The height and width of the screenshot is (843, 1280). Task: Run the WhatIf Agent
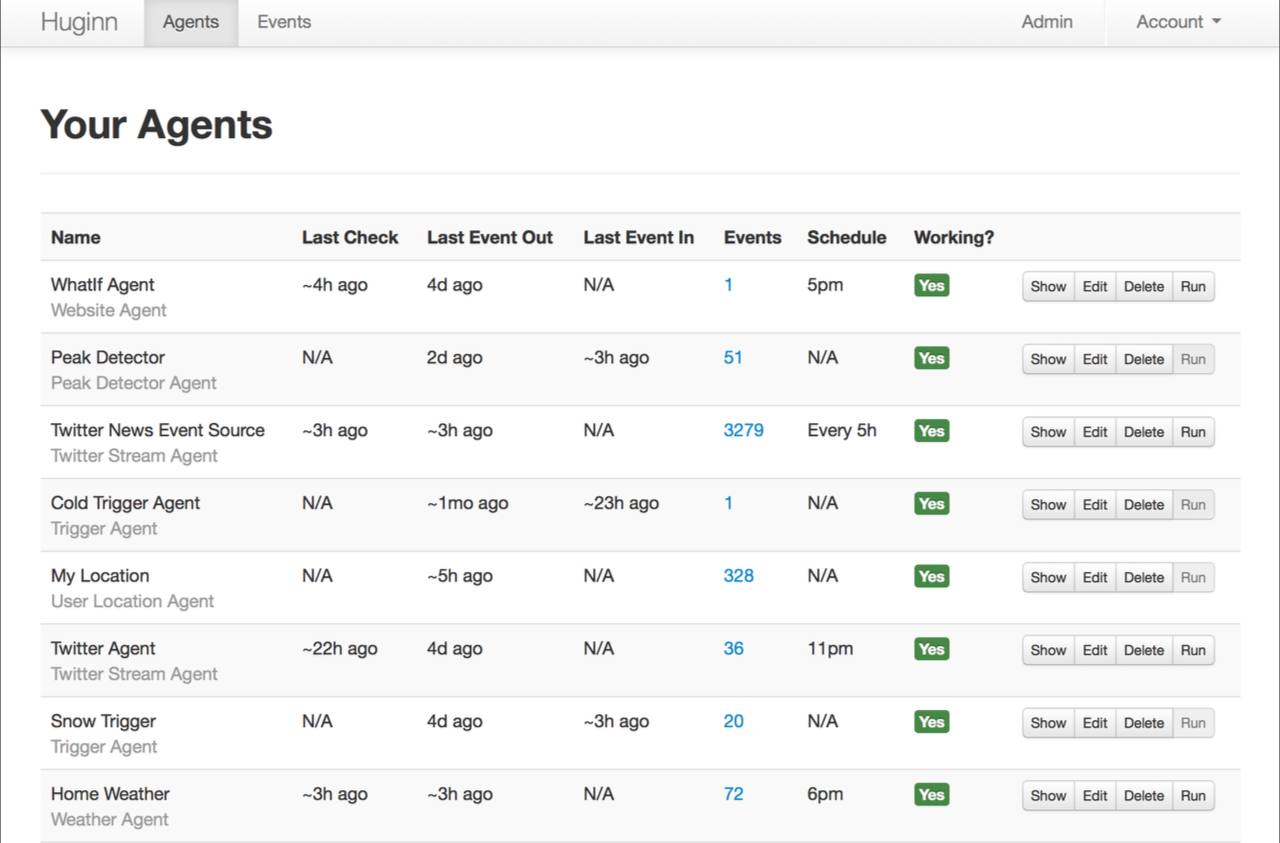(x=1193, y=286)
